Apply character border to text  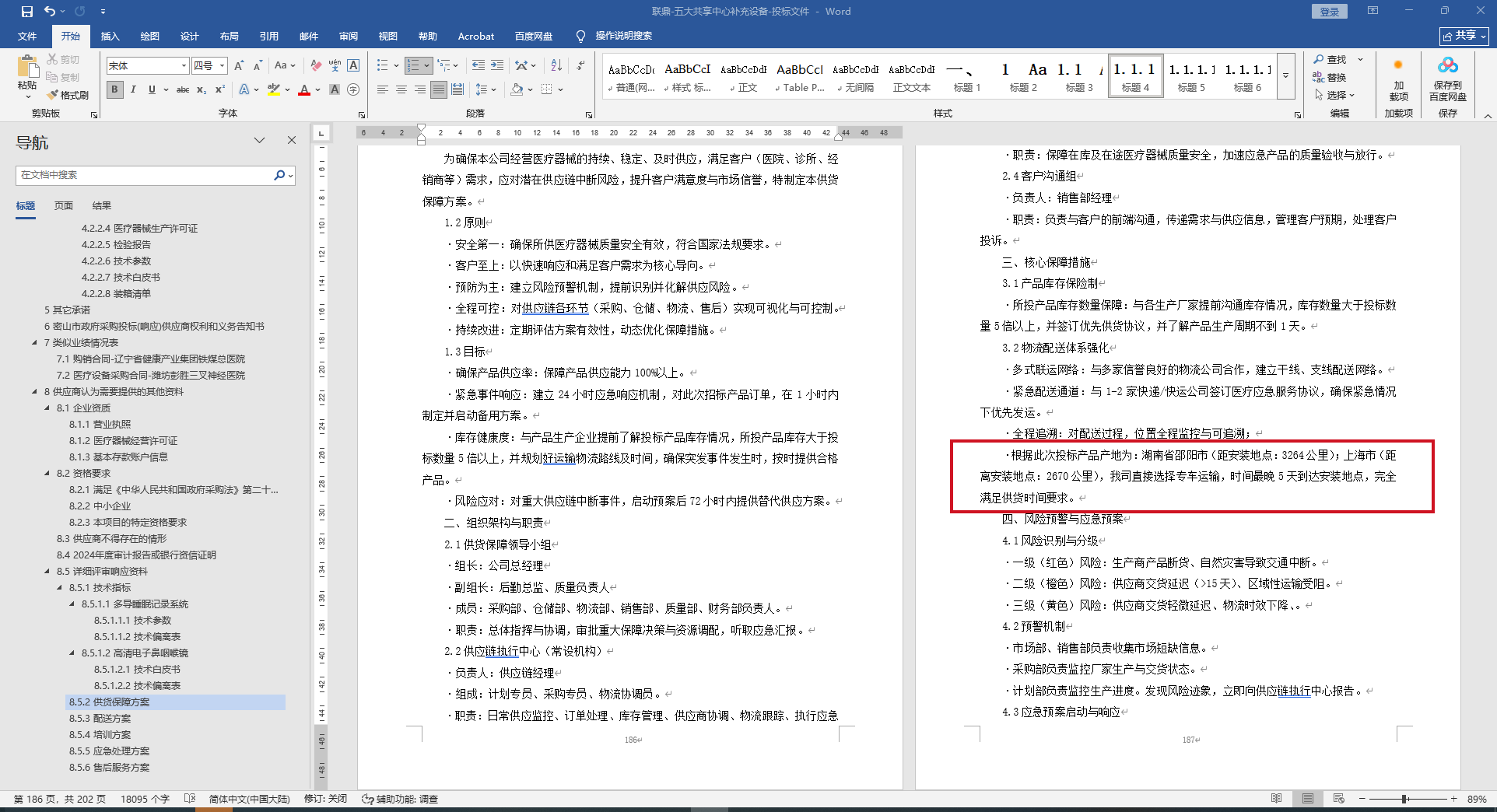(353, 66)
